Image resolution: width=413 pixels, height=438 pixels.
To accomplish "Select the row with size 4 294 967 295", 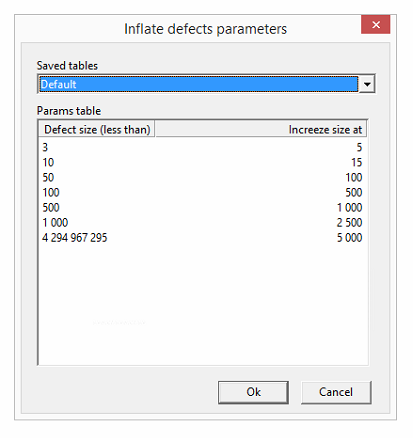I will tap(203, 238).
